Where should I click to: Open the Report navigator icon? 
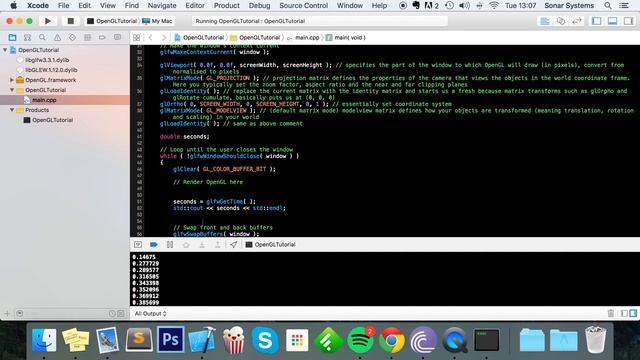(x=117, y=38)
